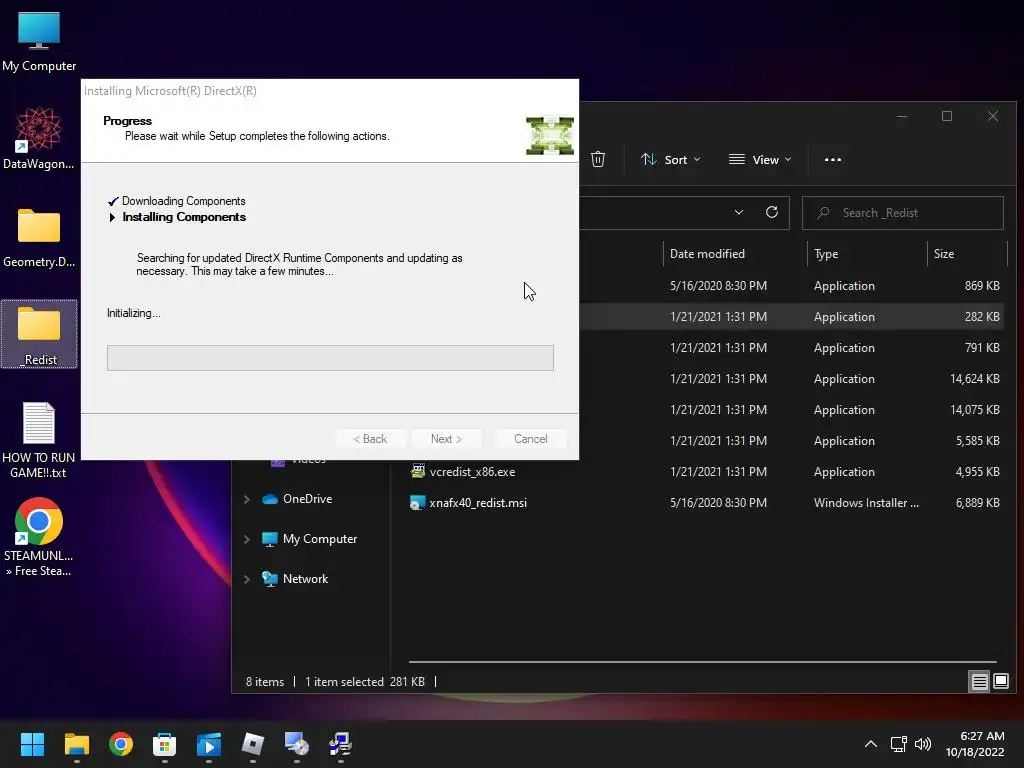Click 'Installing Components' step text
The width and height of the screenshot is (1024, 768).
[184, 217]
